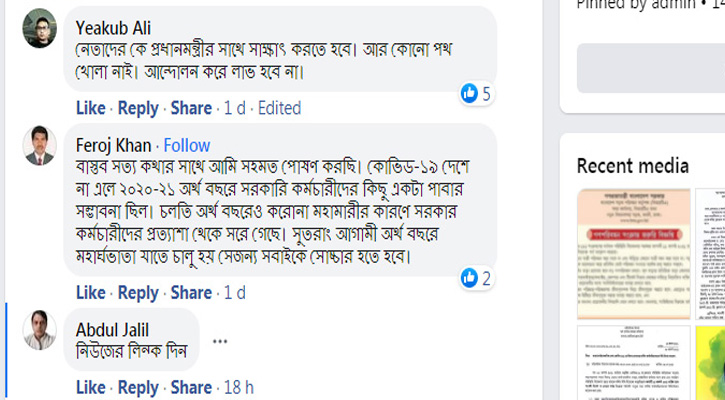Click like reaction icon on Feroj Khan's comment
Viewport: 725px width, 400px height.
(469, 278)
